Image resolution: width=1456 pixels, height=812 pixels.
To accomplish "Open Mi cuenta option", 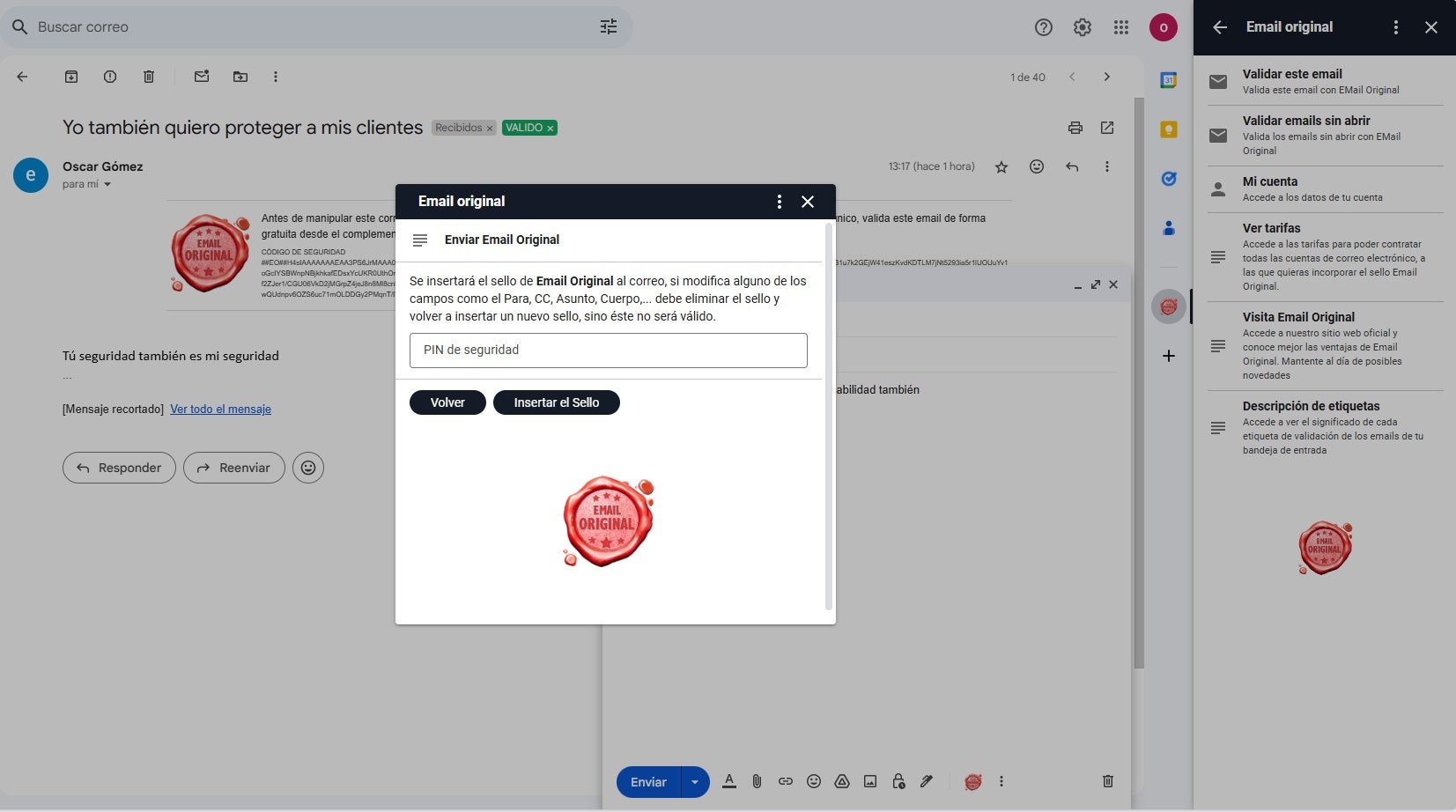I will 1325,189.
